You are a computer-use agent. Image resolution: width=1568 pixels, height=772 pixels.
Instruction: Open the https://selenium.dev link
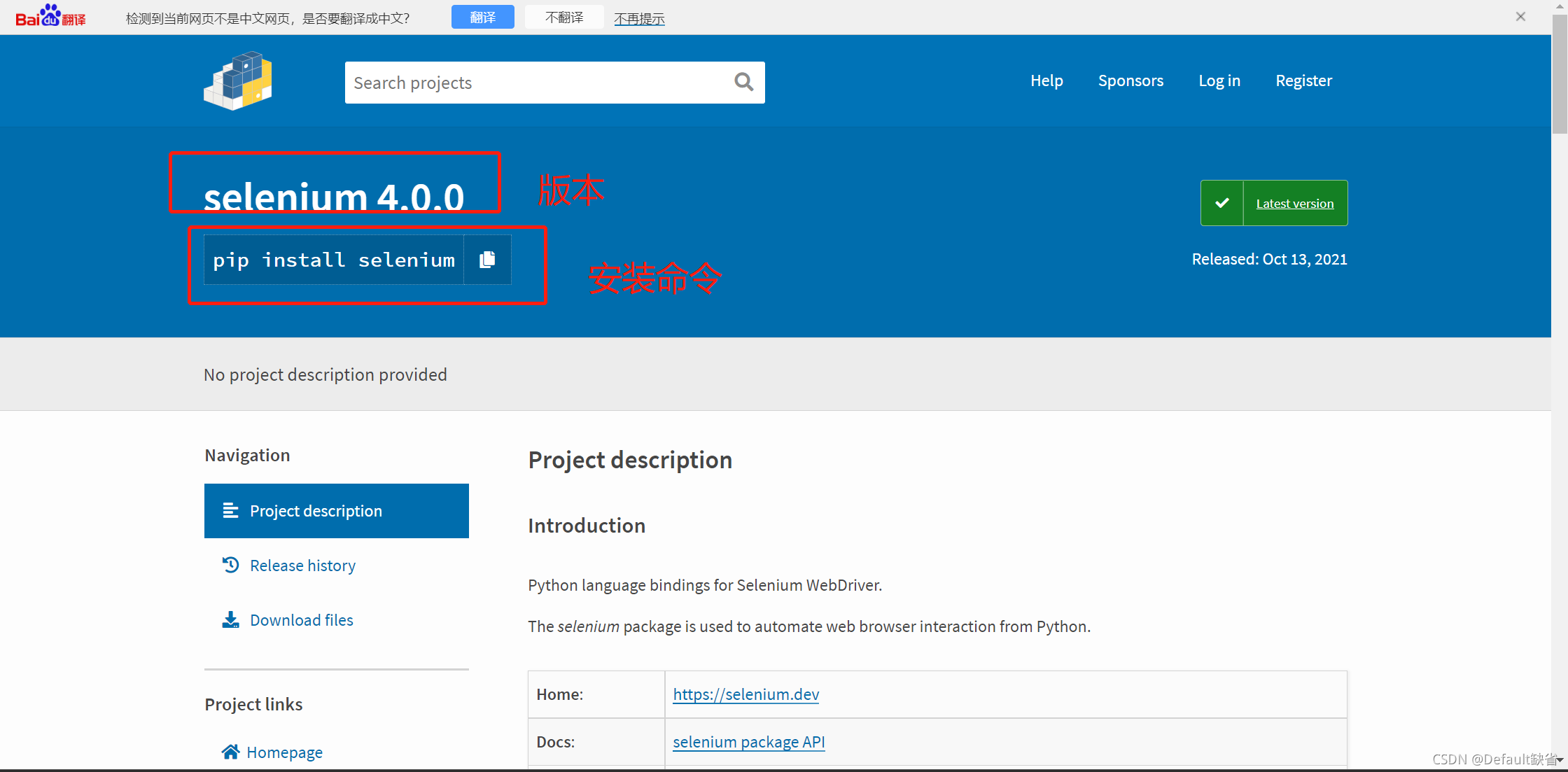(x=745, y=694)
